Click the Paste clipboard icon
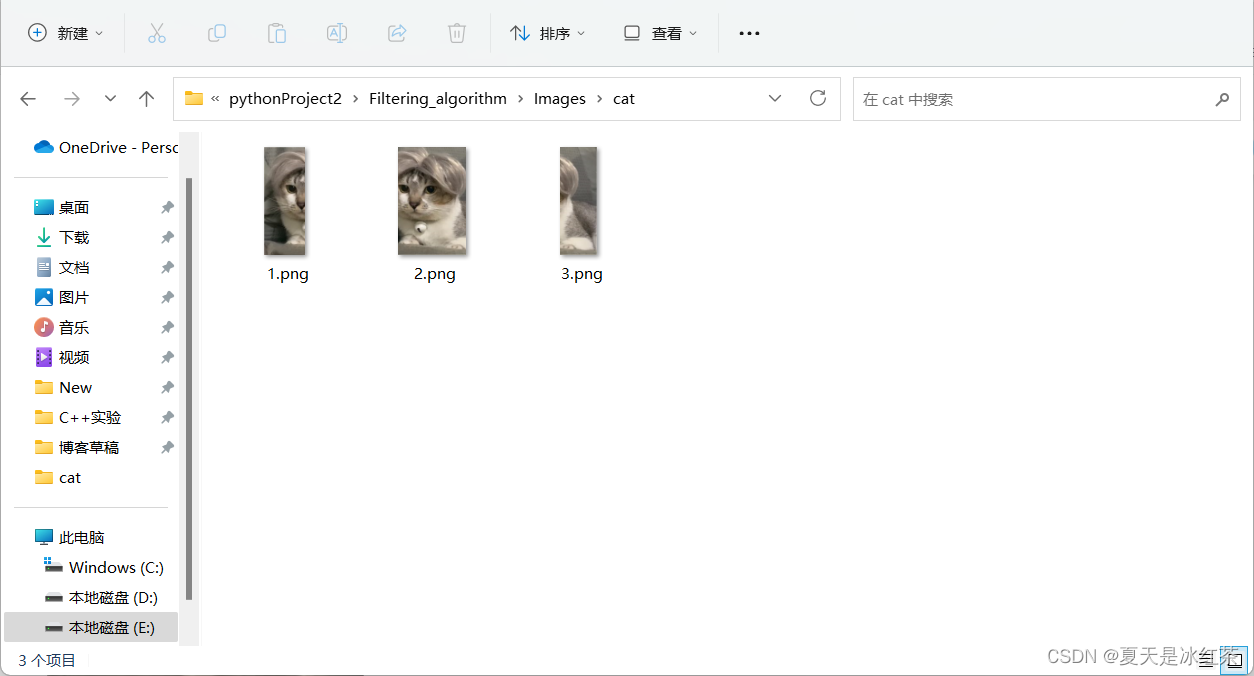The image size is (1254, 676). point(277,33)
